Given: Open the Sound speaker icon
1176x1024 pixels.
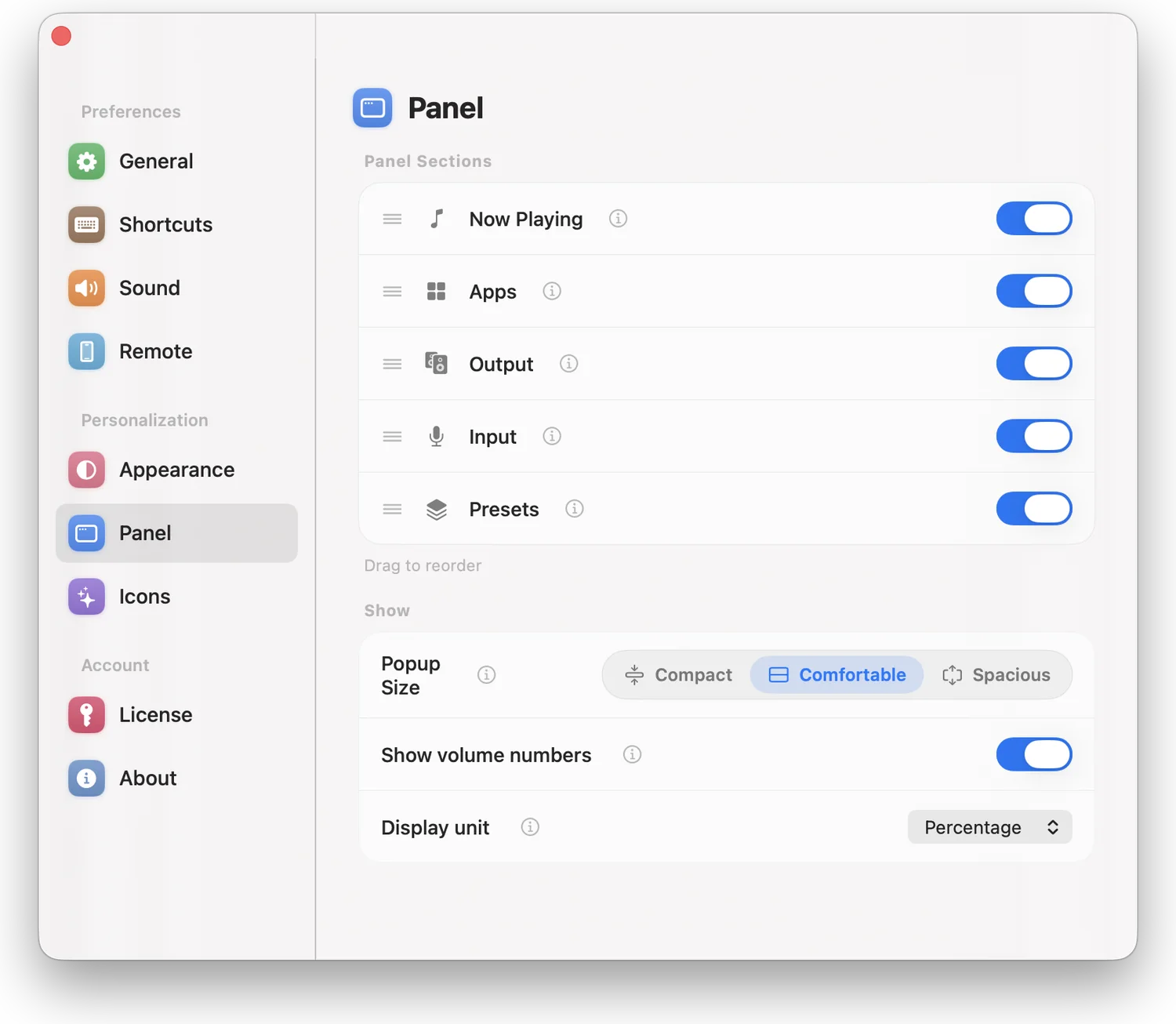Looking at the screenshot, I should [x=86, y=289].
